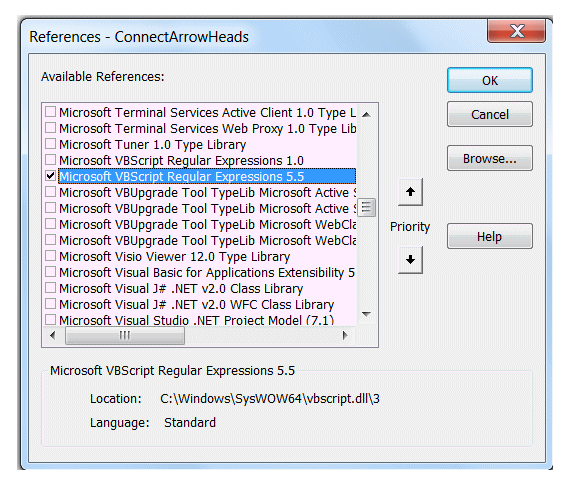Click the horizontal scroll left arrow
This screenshot has height=492, width=575.
pos(53,335)
